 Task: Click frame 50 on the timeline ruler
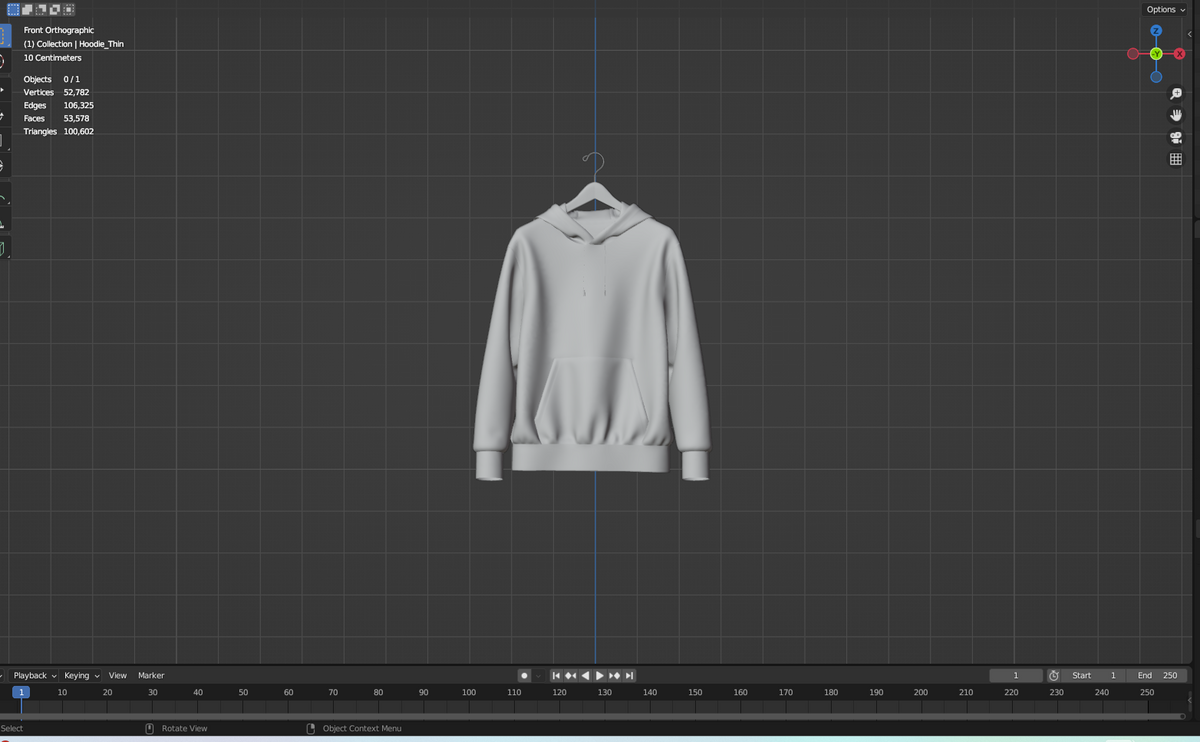tap(243, 692)
